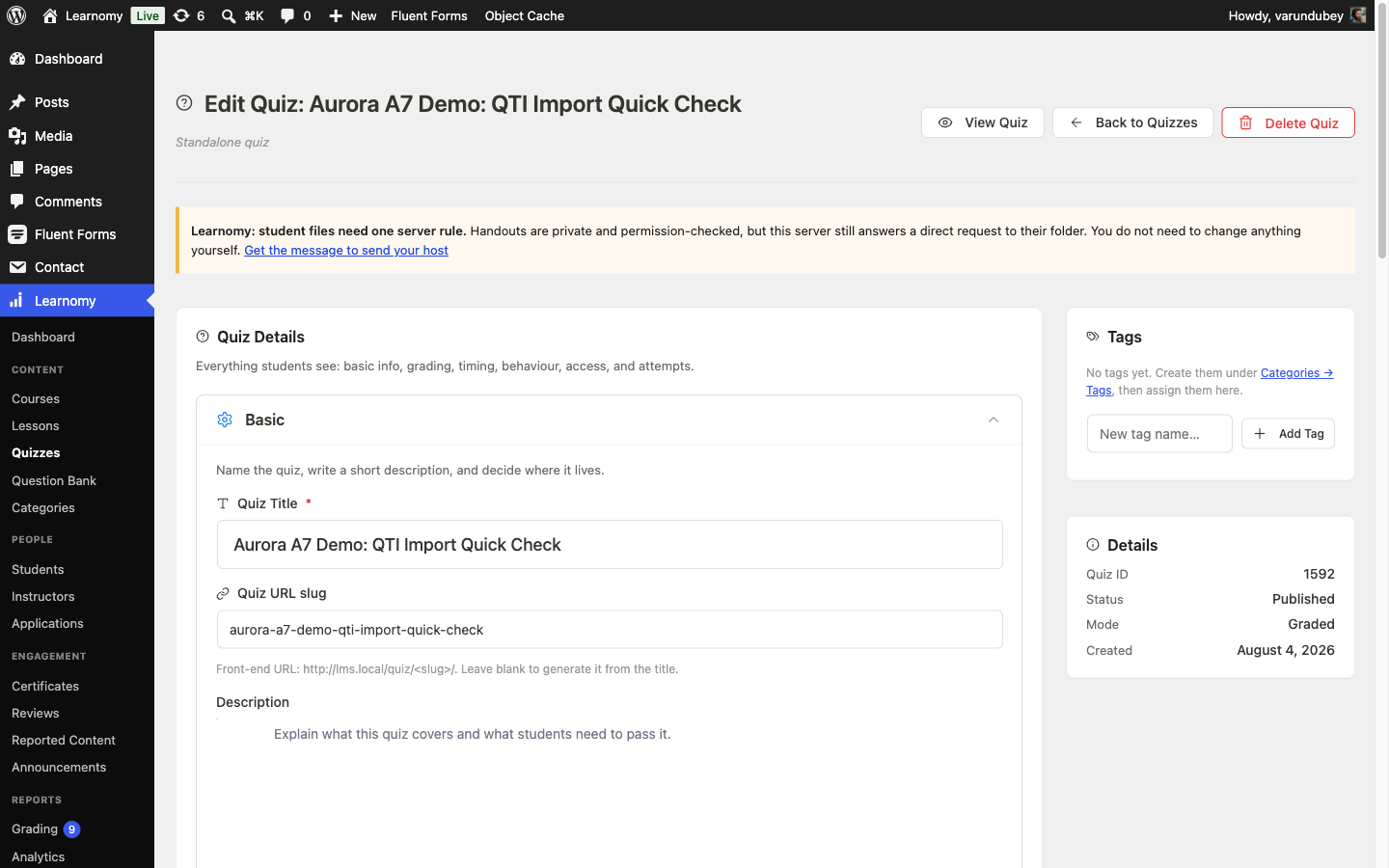
Task: Focus the Quiz URL slug field
Action: [610, 630]
